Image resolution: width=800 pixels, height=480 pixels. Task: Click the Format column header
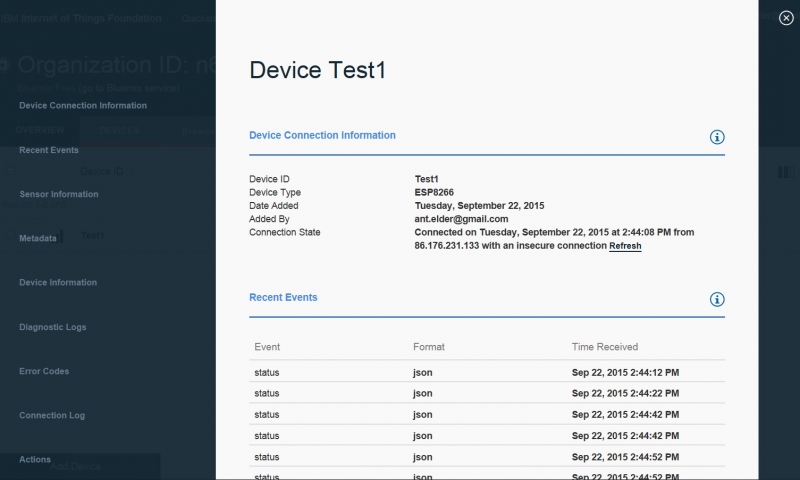tap(429, 347)
